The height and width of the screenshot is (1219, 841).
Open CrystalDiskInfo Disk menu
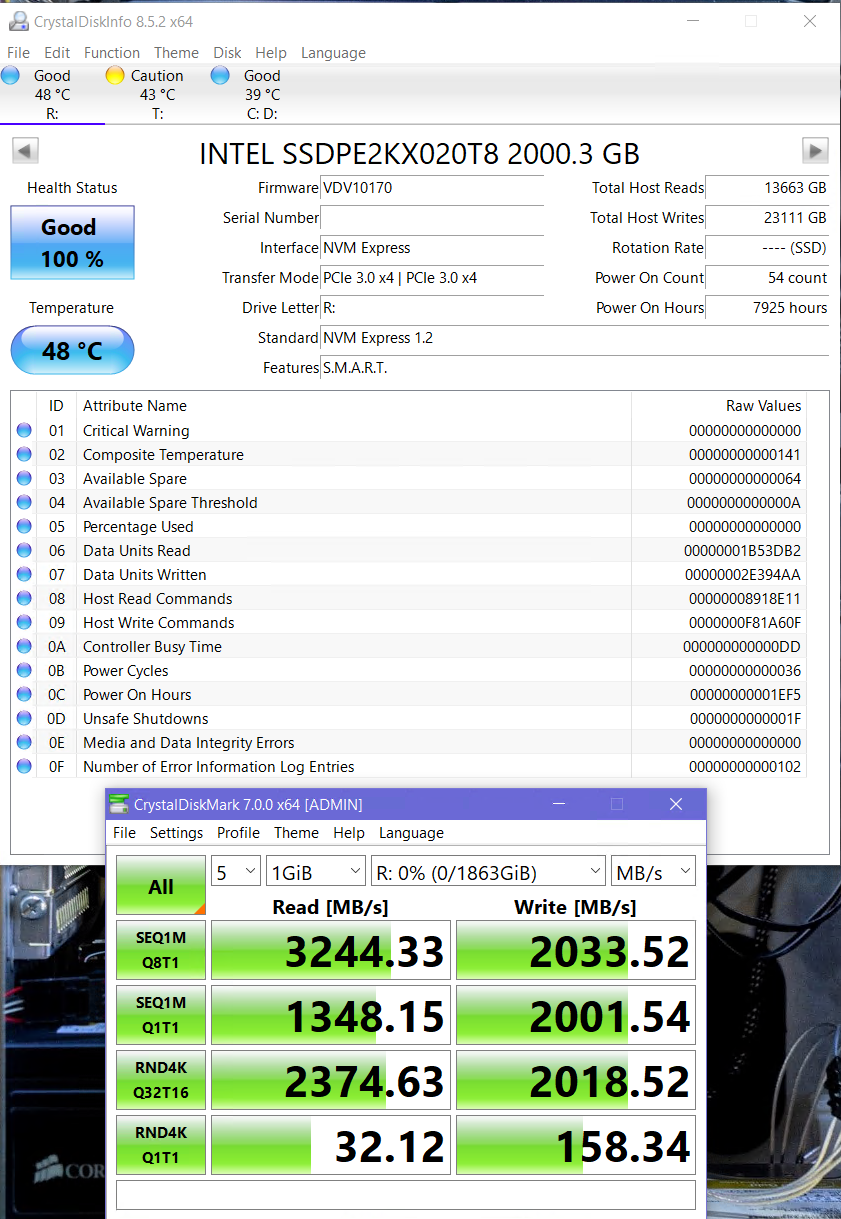click(x=227, y=53)
